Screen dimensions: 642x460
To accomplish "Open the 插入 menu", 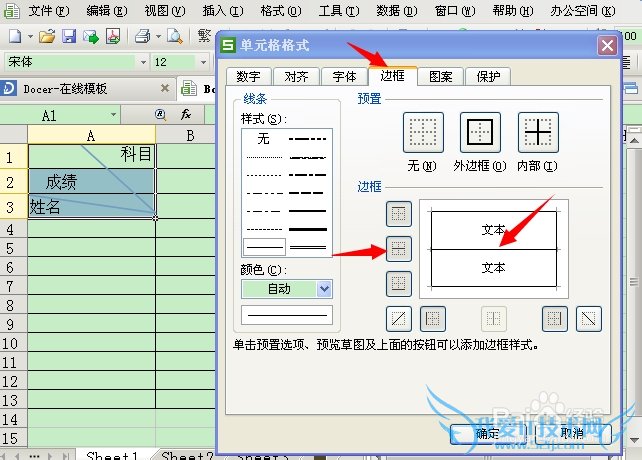I will (223, 11).
